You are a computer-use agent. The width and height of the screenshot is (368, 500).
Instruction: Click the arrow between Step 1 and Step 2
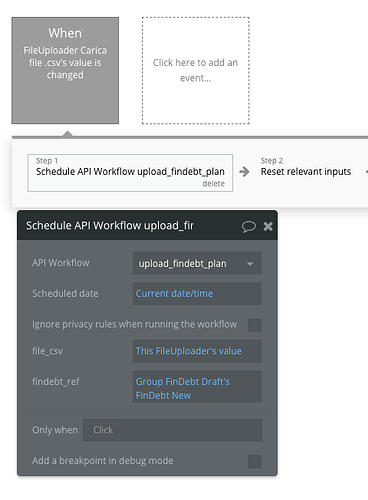point(244,172)
